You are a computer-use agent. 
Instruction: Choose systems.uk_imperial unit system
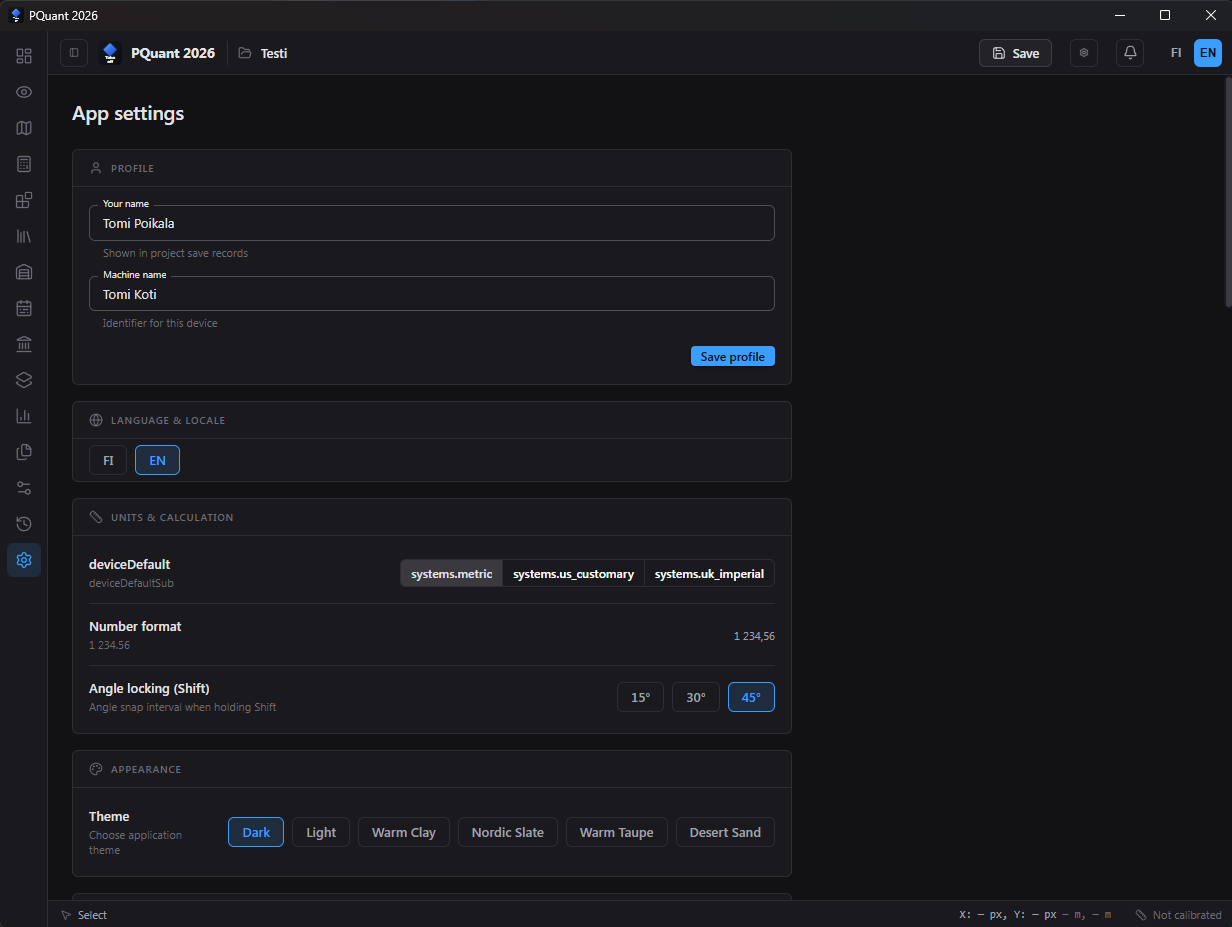(709, 574)
